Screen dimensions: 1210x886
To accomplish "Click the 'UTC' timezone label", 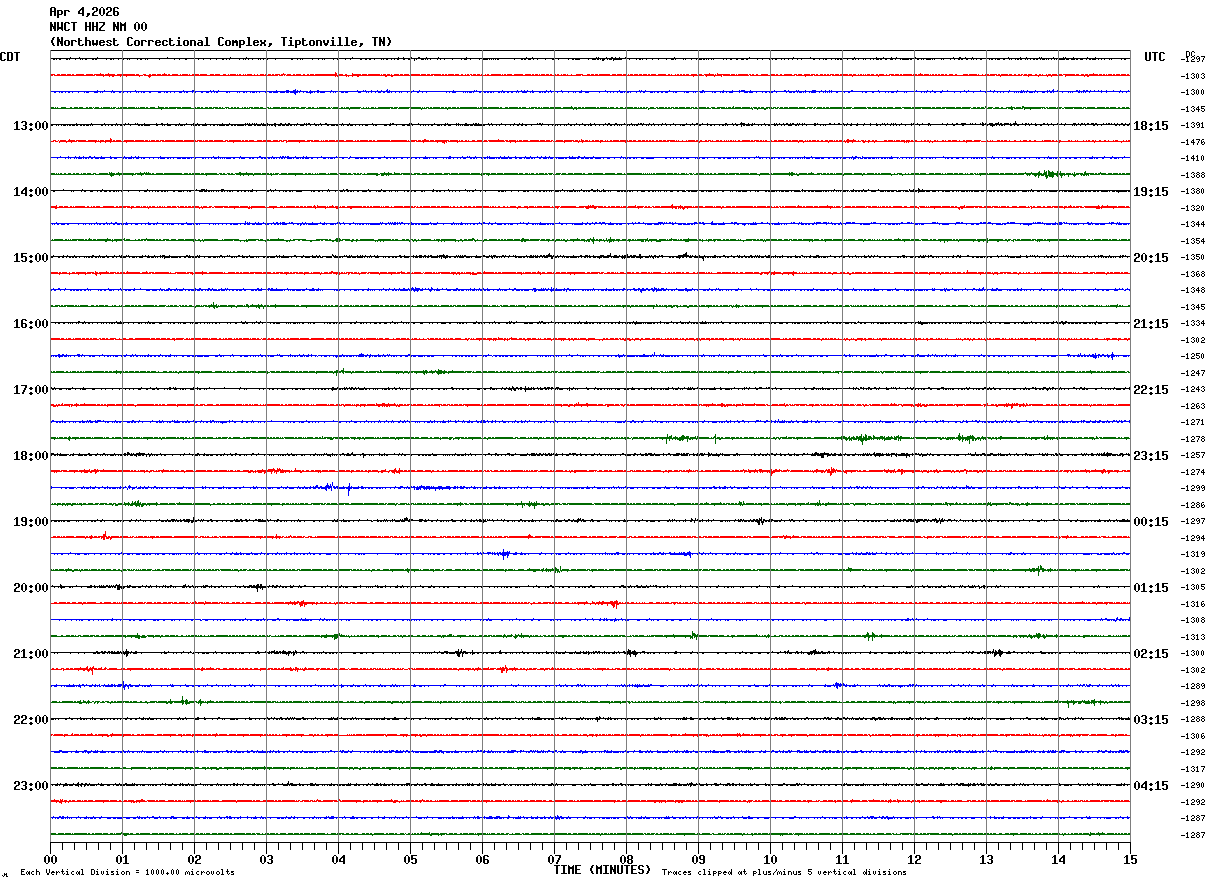I will [x=1155, y=57].
